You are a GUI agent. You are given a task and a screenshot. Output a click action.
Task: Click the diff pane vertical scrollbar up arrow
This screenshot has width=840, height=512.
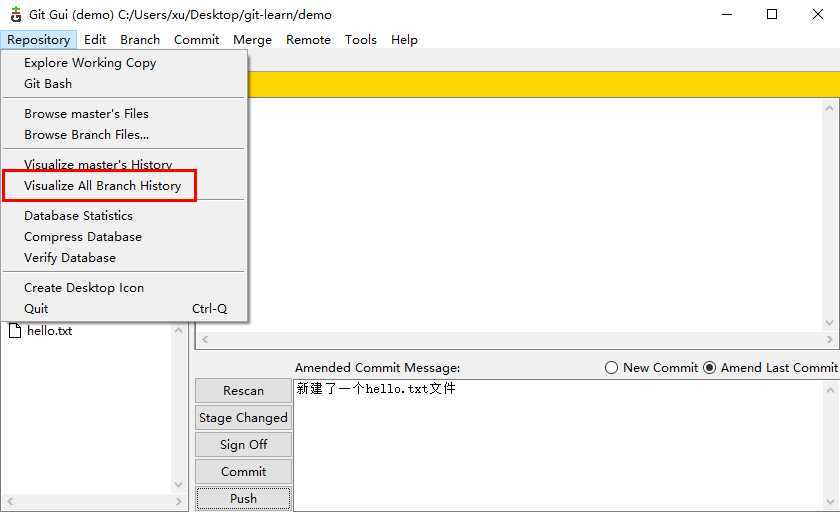pyautogui.click(x=829, y=108)
